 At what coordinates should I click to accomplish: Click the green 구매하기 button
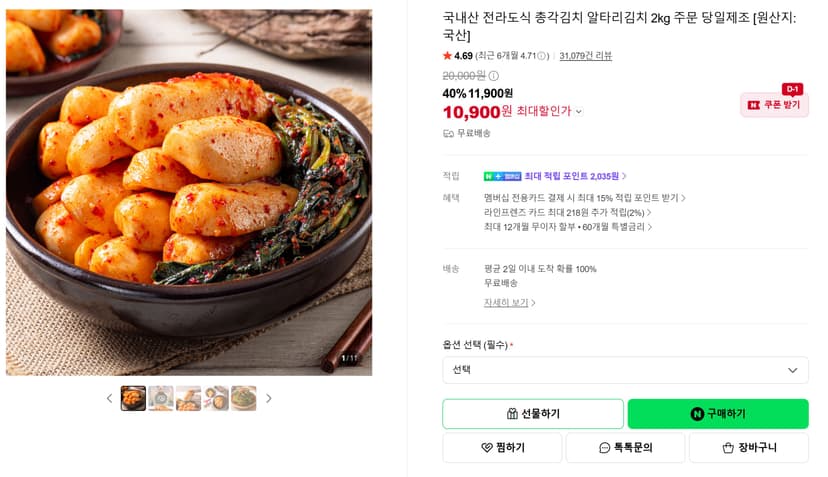click(718, 414)
